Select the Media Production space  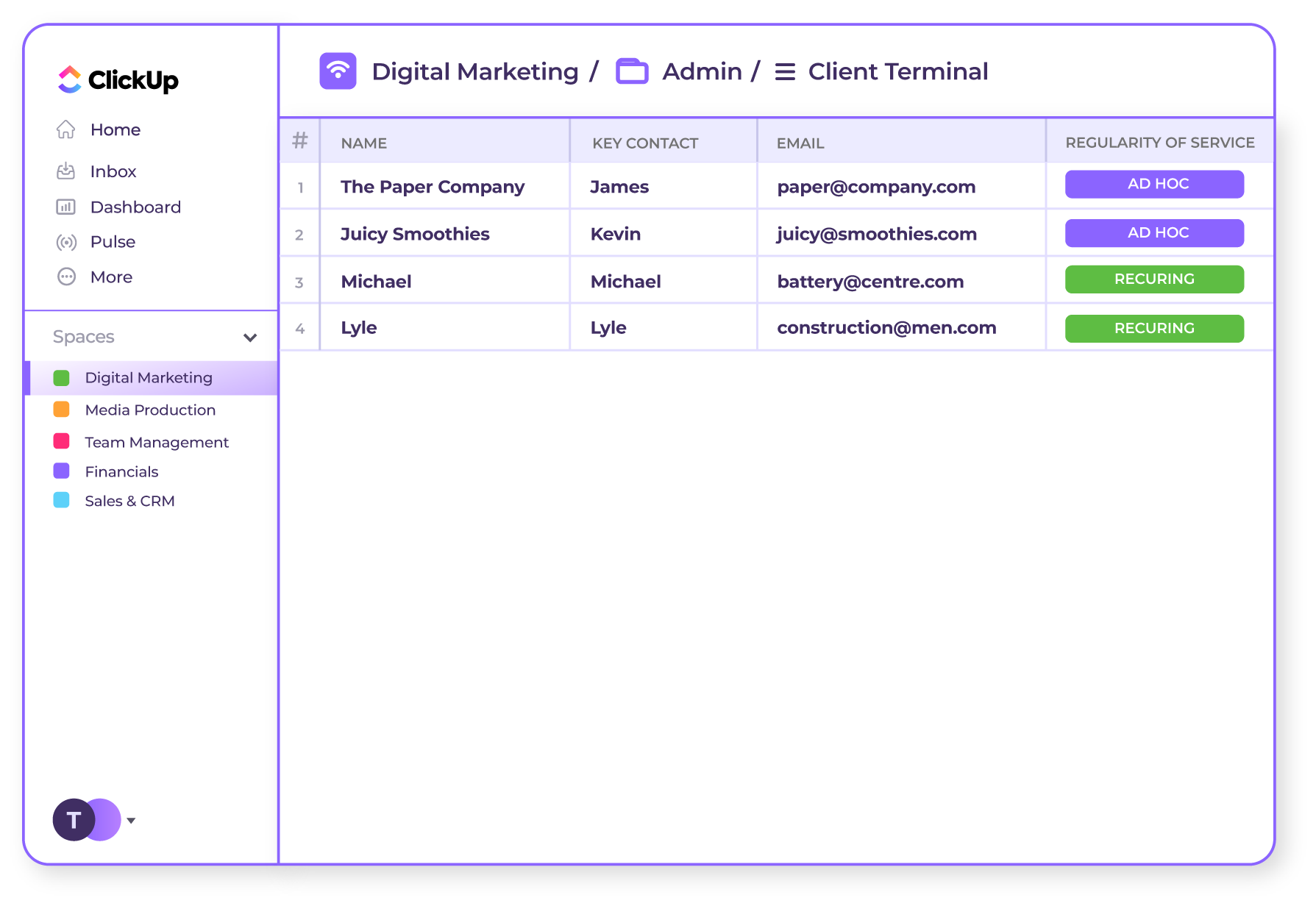point(150,410)
